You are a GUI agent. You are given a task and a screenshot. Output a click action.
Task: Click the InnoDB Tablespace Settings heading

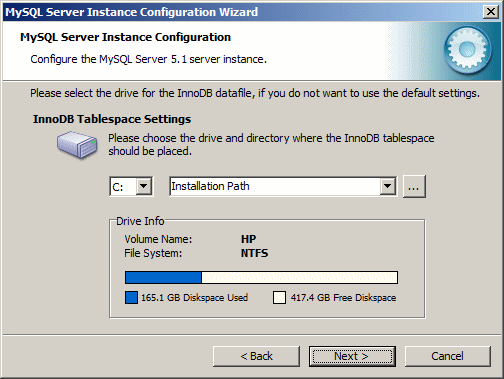pos(112,119)
